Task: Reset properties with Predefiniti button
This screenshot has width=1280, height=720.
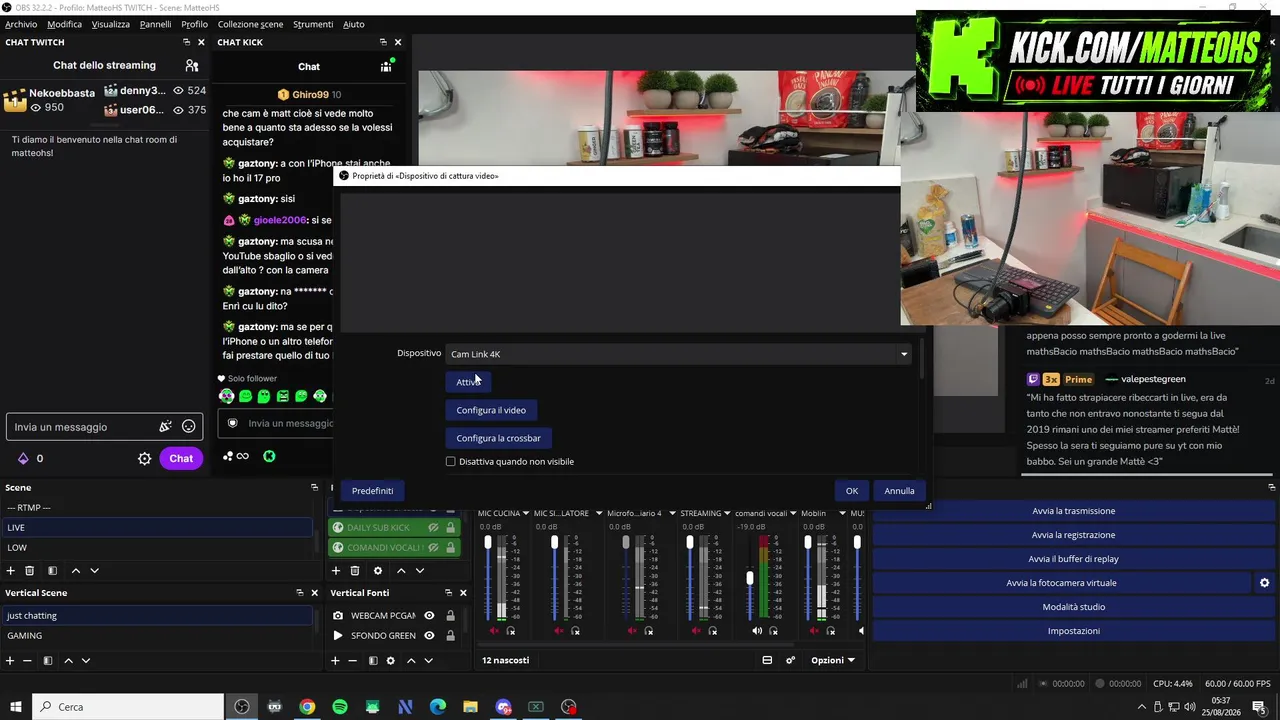Action: click(372, 491)
